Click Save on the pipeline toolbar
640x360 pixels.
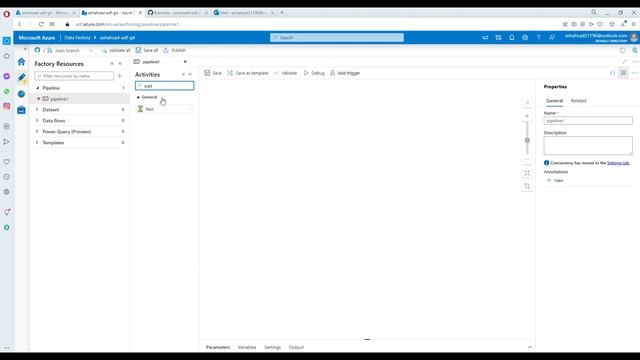pyautogui.click(x=213, y=73)
